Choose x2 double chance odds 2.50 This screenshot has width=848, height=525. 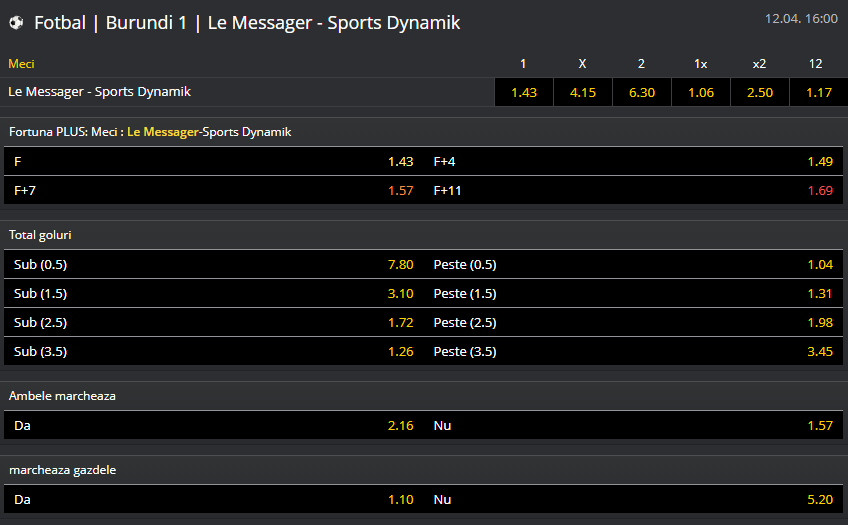click(759, 92)
